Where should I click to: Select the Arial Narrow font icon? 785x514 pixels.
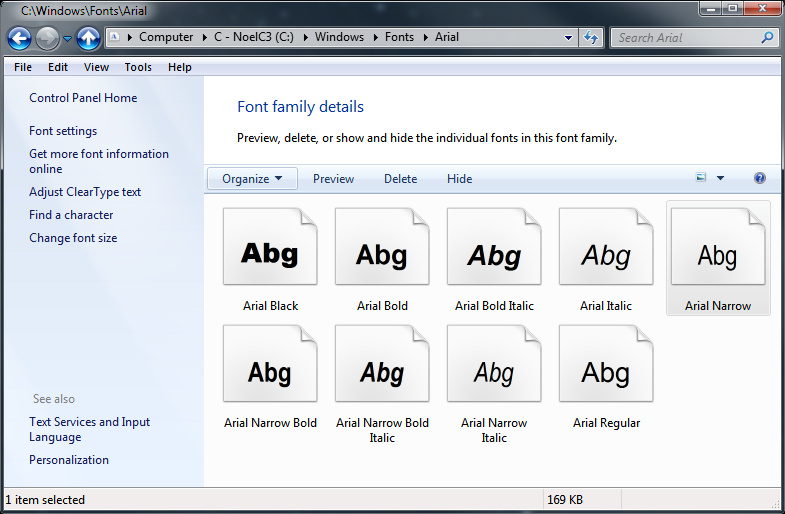click(x=718, y=246)
